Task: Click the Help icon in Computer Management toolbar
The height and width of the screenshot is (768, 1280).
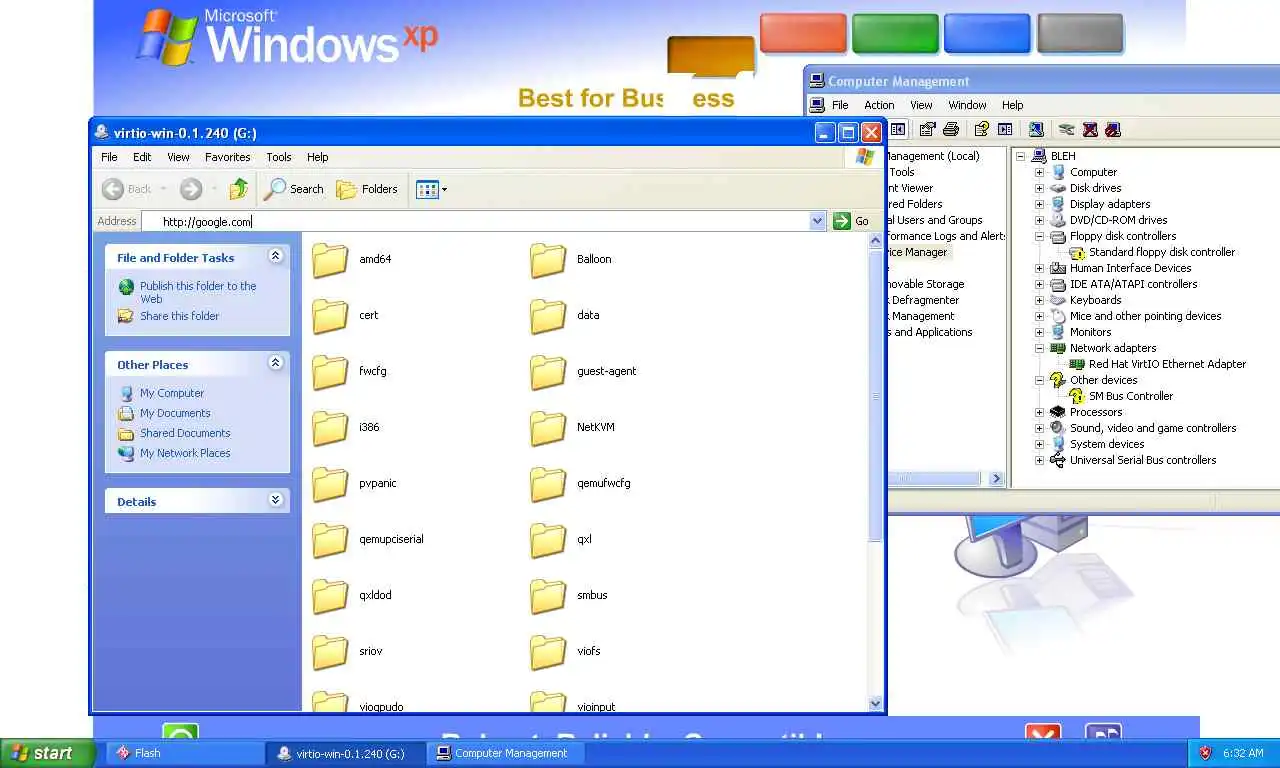Action: [981, 129]
